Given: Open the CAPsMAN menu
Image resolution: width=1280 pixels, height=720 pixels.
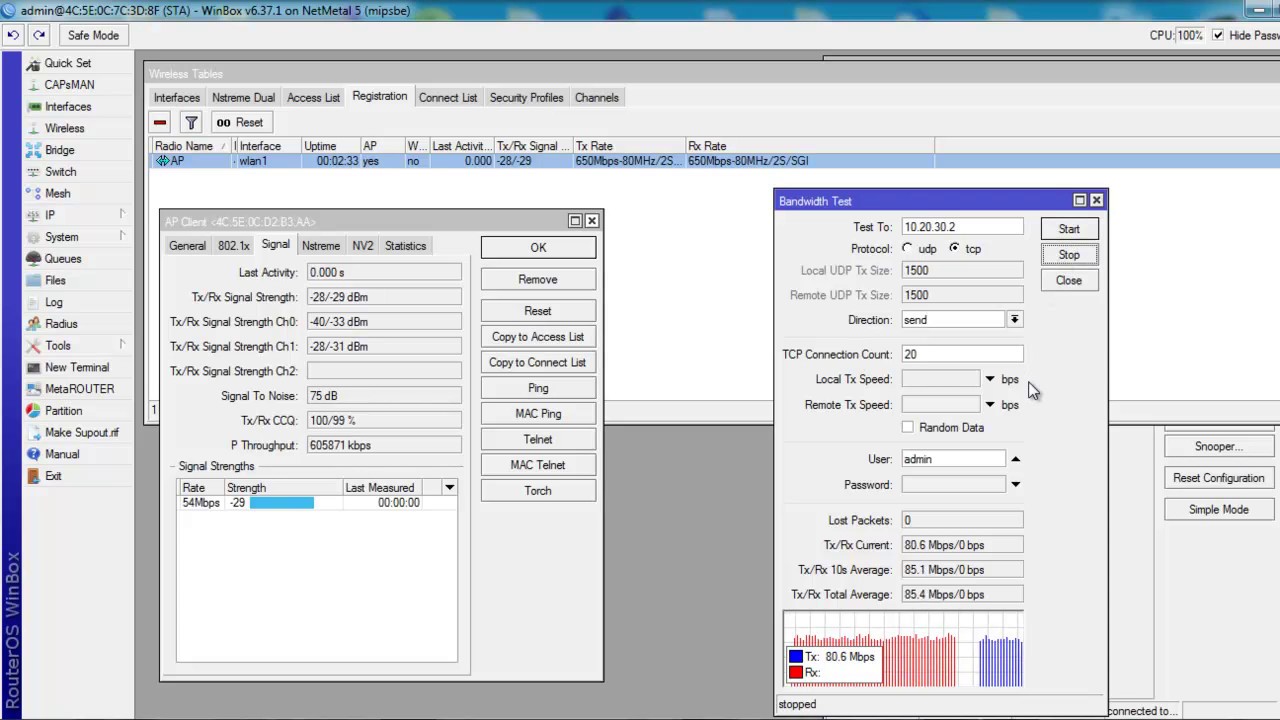Looking at the screenshot, I should 69,85.
